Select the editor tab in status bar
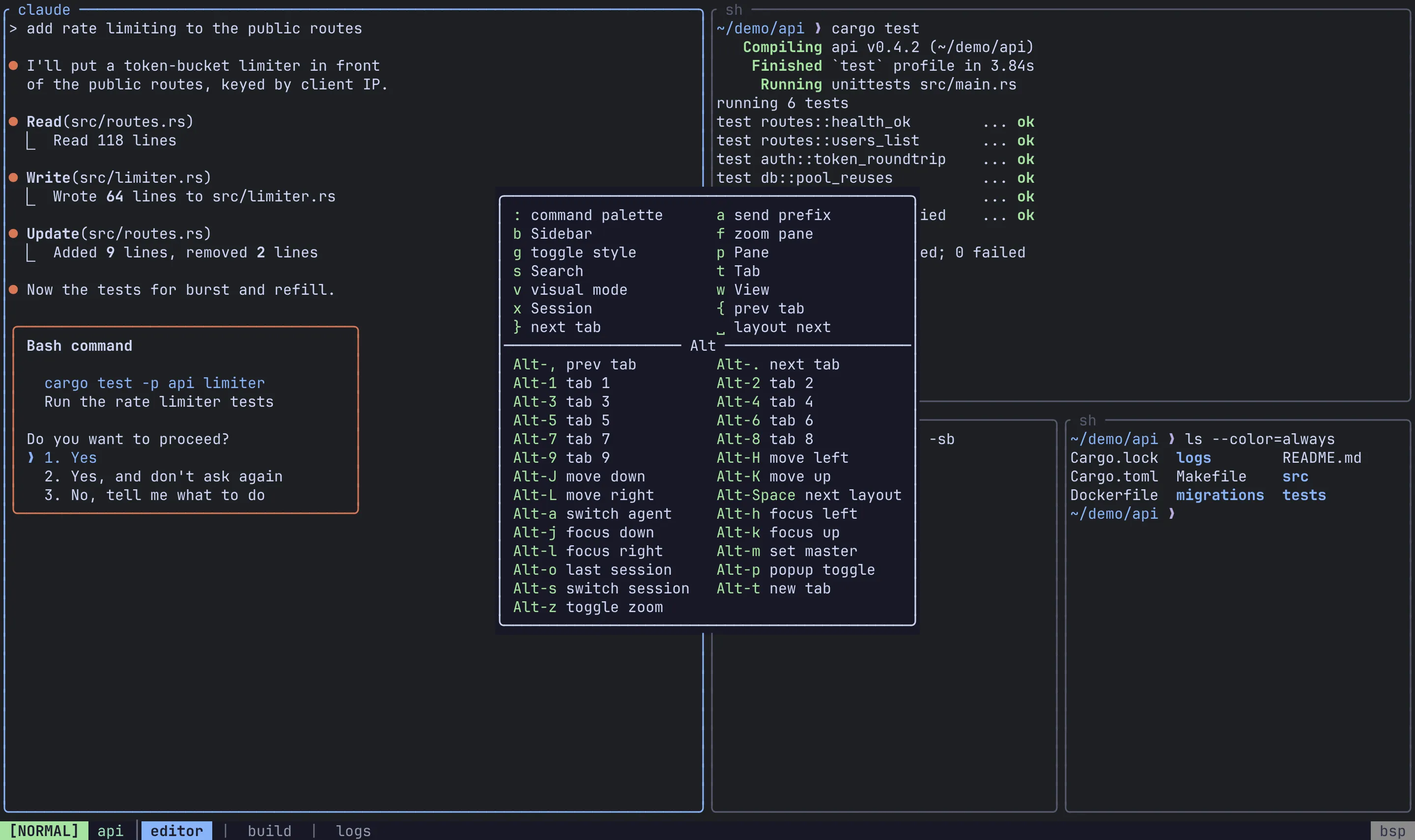 coord(176,830)
